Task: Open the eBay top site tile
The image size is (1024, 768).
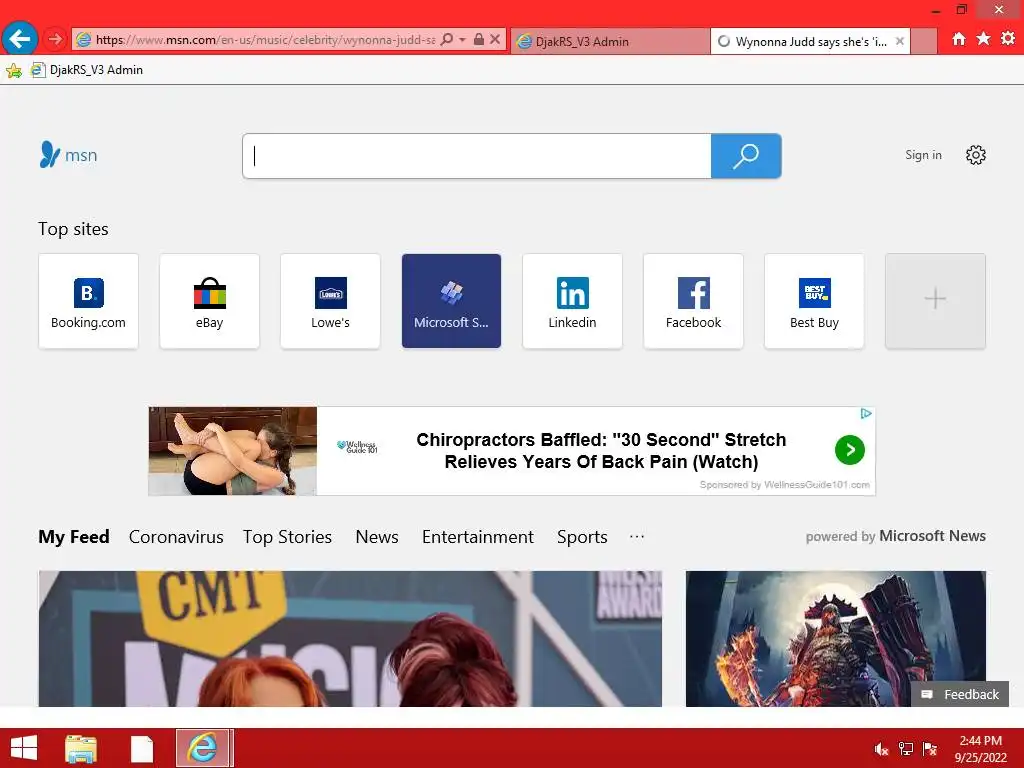Action: 210,301
